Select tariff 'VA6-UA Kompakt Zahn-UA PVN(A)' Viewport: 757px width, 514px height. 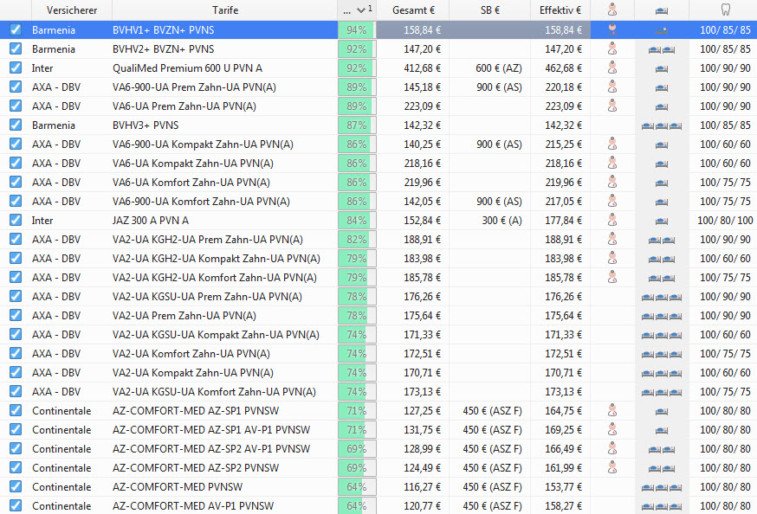193,163
